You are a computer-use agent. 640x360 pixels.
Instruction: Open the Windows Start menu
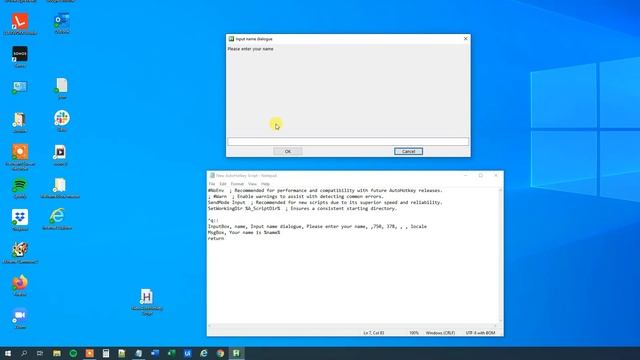click(8, 353)
